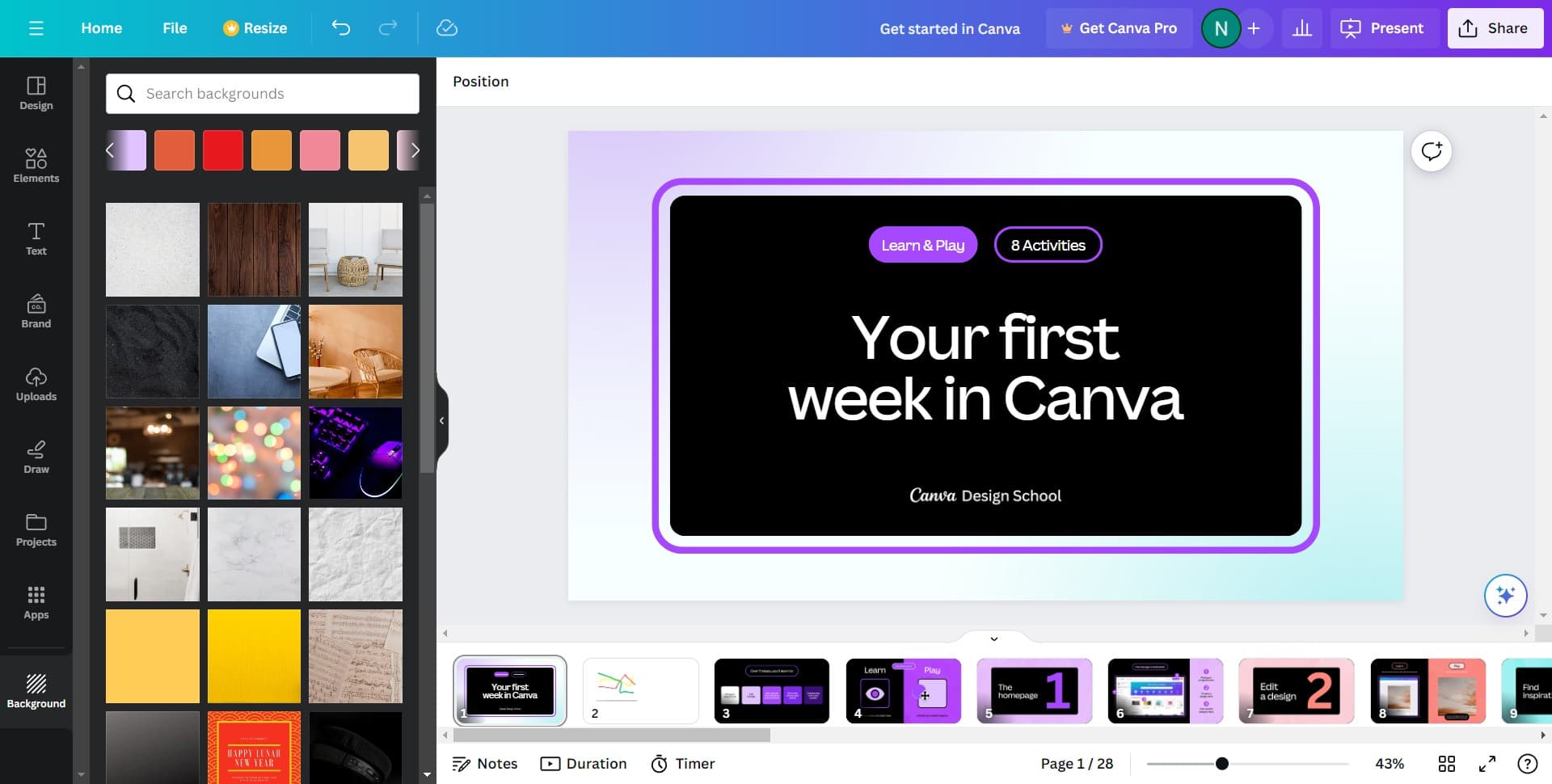Screen dimensions: 1552x784
Task: Toggle grid view of pages
Action: [x=1447, y=764]
